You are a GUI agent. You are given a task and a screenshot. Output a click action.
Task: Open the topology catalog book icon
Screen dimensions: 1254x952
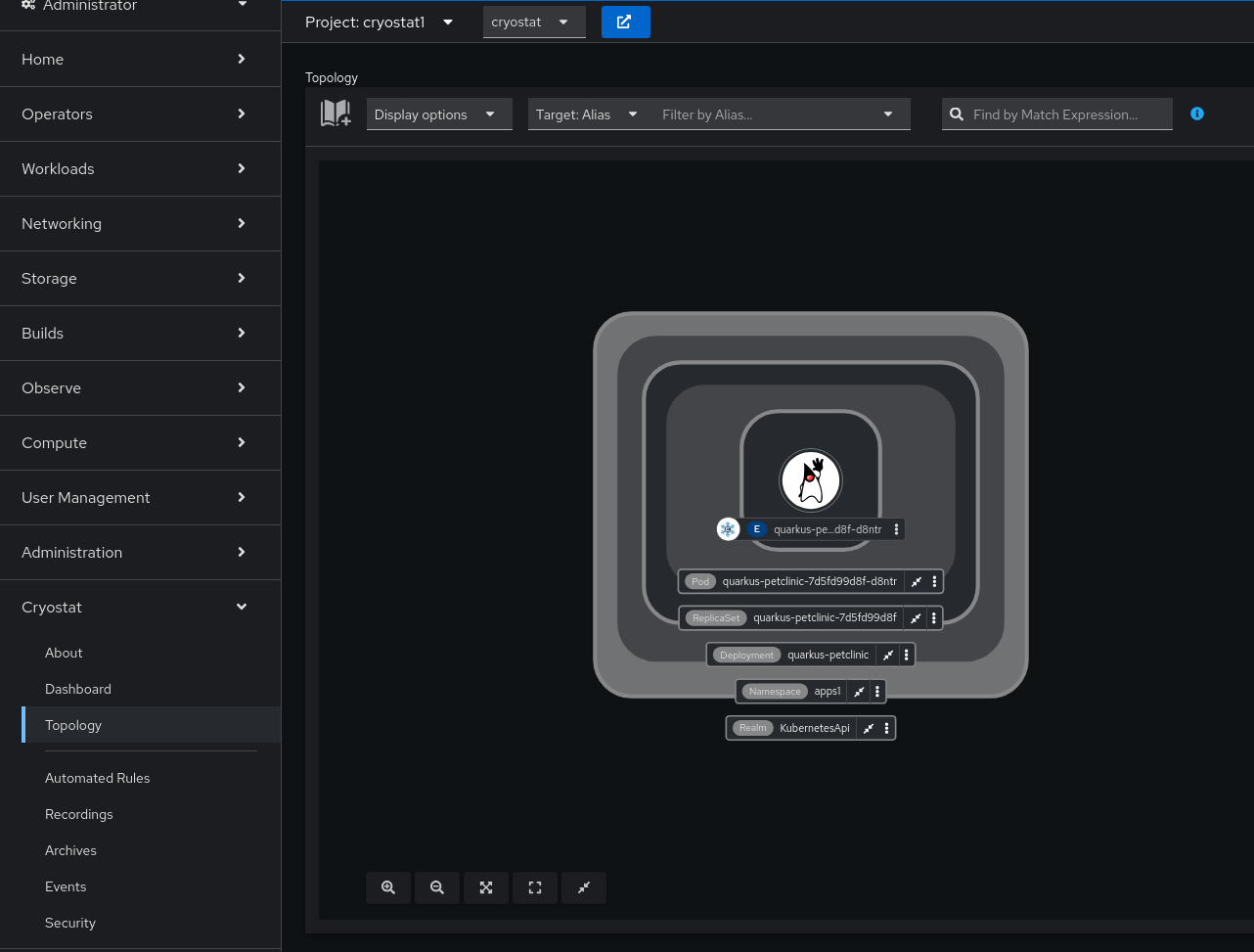point(336,113)
